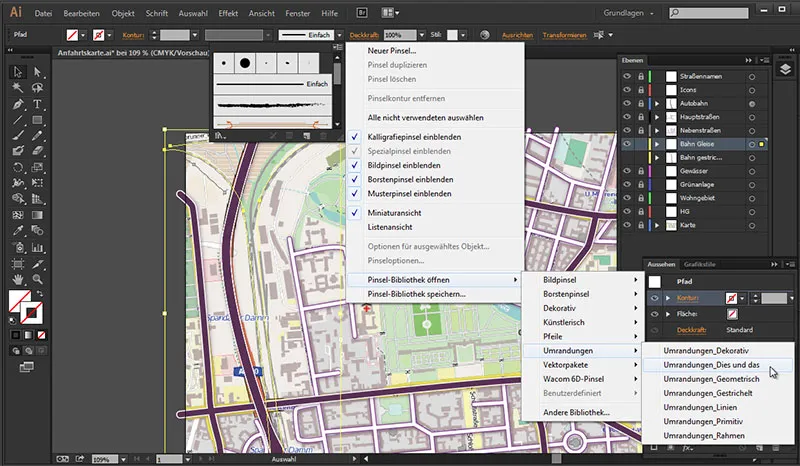Click Deckkraft link in Aussehen panel

691,330
